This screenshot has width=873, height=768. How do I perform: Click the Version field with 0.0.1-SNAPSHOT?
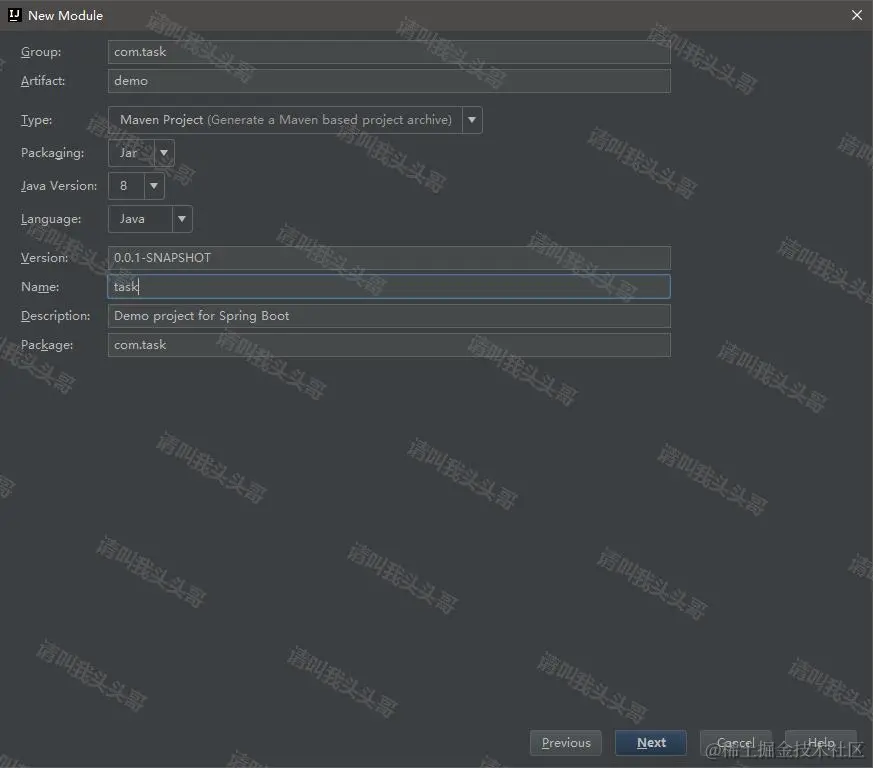pyautogui.click(x=389, y=258)
